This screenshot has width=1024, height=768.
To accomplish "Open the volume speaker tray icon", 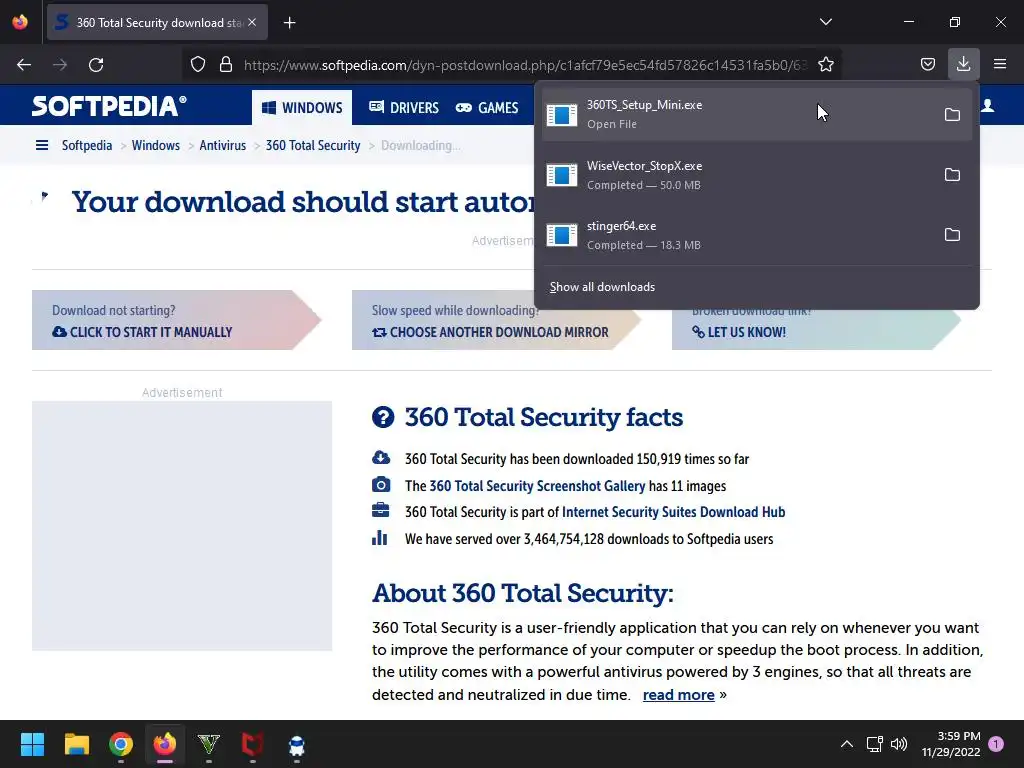I will pos(899,744).
